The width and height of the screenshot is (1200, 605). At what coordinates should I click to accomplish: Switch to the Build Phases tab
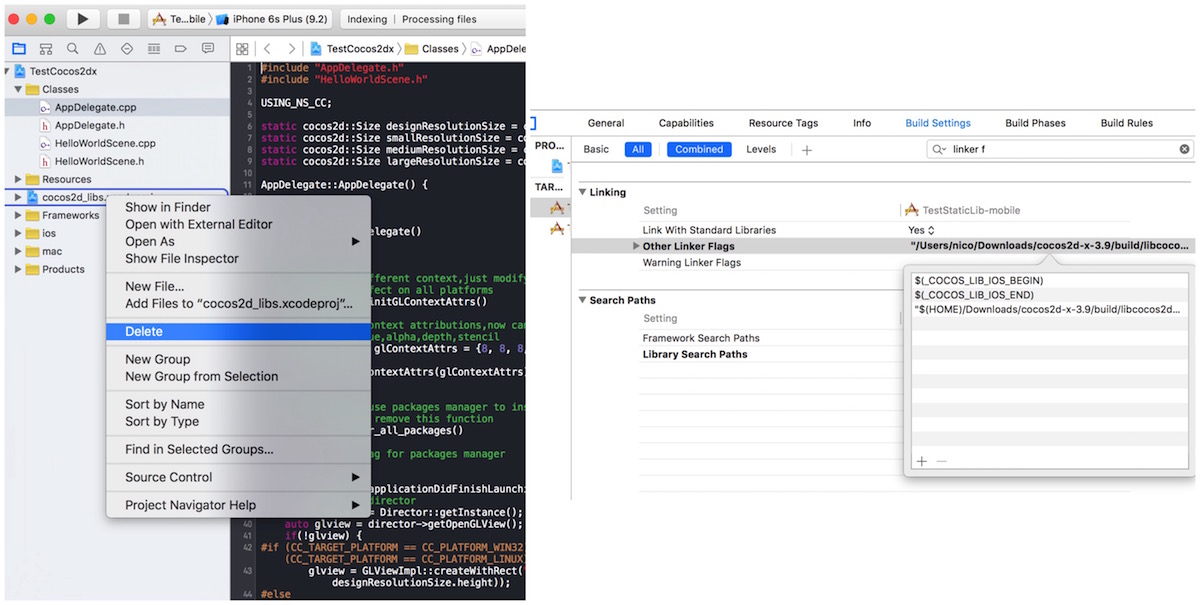point(1035,122)
